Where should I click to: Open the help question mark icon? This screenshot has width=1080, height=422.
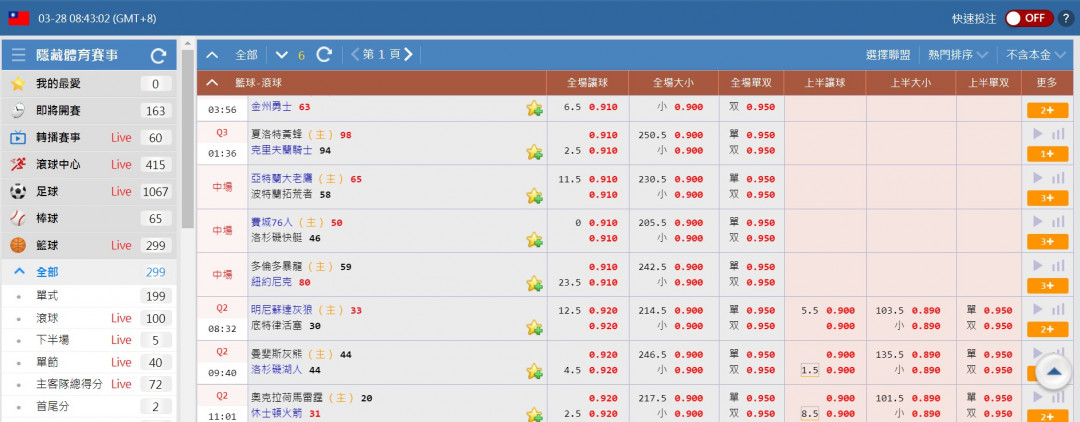[1065, 19]
